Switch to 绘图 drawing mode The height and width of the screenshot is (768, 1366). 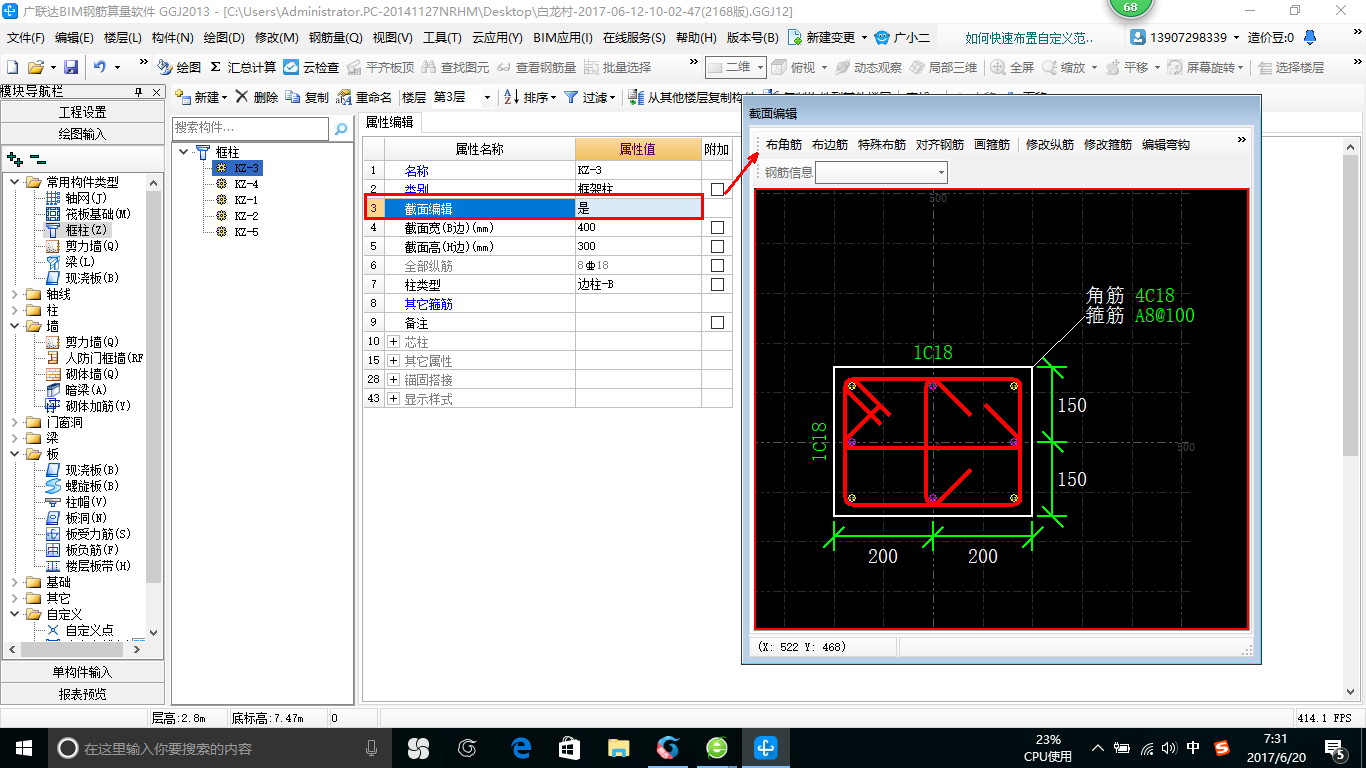pos(179,67)
